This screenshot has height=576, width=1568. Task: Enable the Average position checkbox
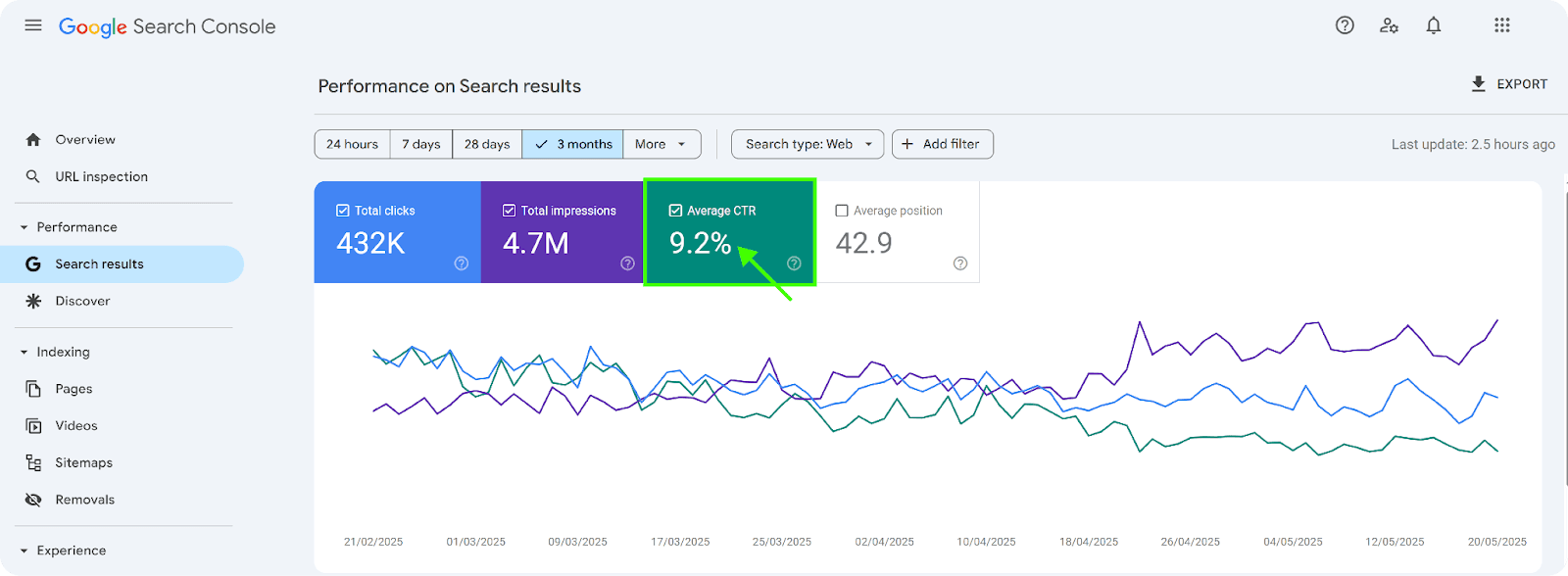pos(842,211)
